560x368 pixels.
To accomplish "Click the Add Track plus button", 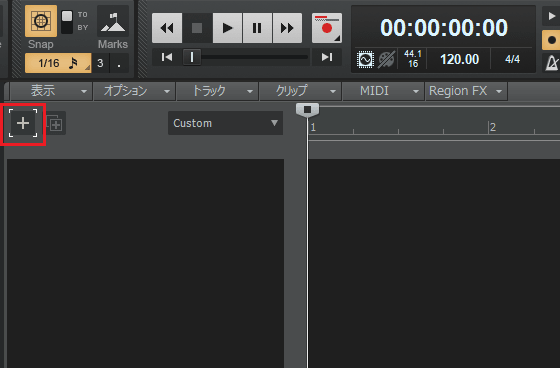I will click(x=23, y=123).
